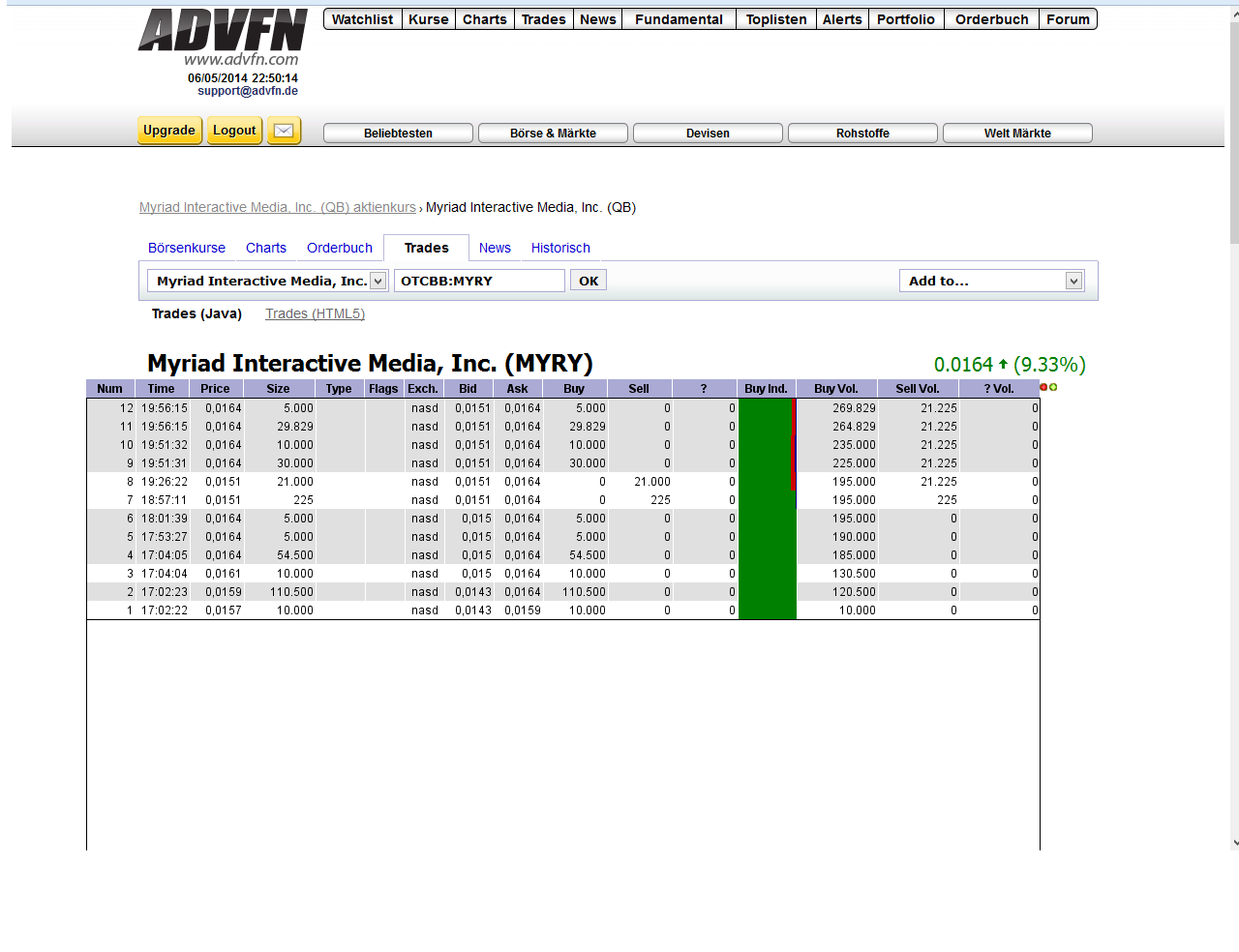This screenshot has width=1239, height=952.
Task: Go to the Kurse menu
Action: (x=429, y=19)
